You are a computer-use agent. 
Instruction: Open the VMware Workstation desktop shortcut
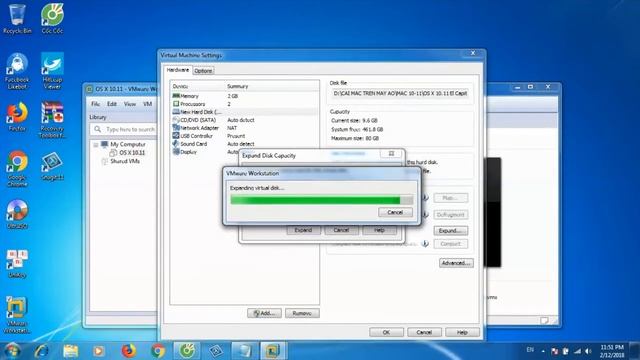coord(17,315)
